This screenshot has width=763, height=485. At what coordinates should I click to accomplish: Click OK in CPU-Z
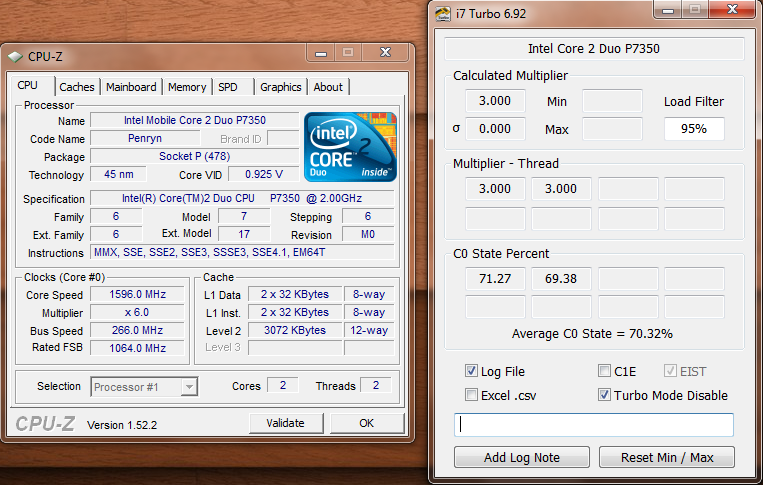(367, 423)
